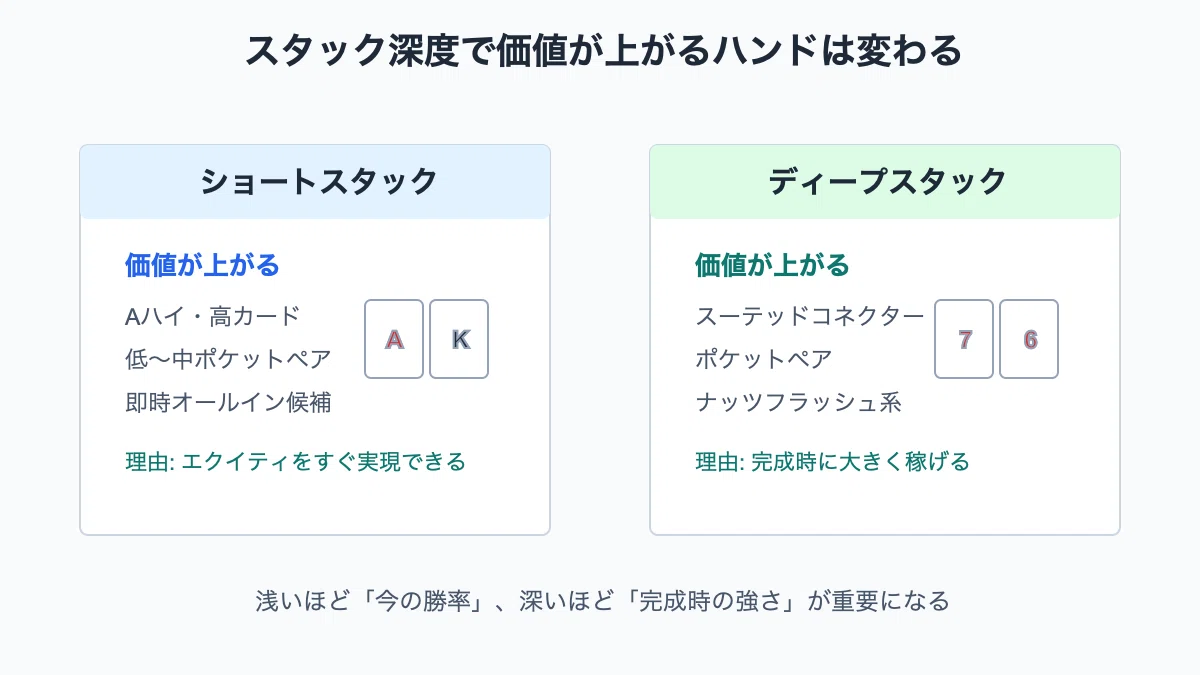Click the A card icon
Image resolution: width=1200 pixels, height=675 pixels.
(394, 339)
